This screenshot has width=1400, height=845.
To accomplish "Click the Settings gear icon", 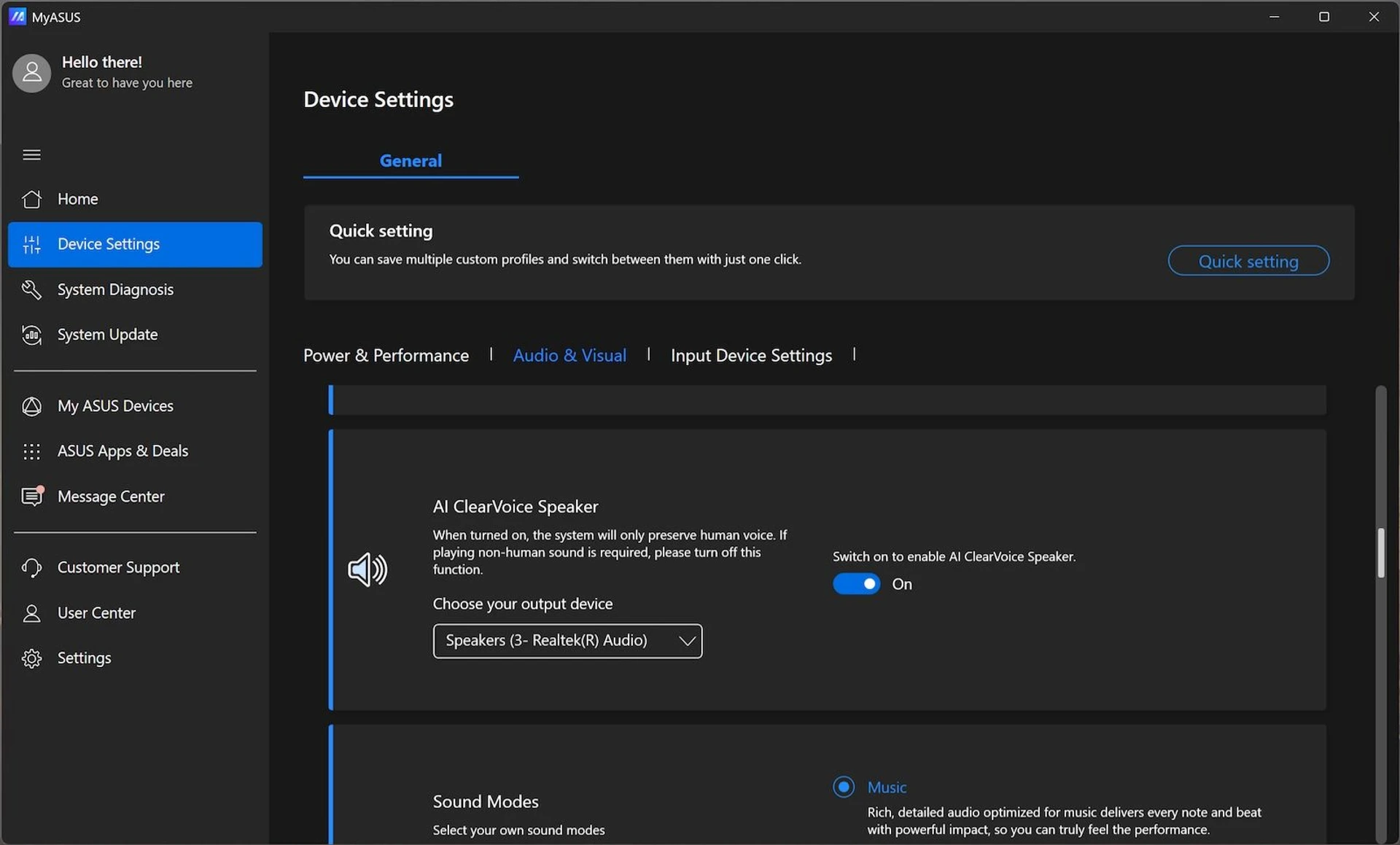I will (31, 658).
